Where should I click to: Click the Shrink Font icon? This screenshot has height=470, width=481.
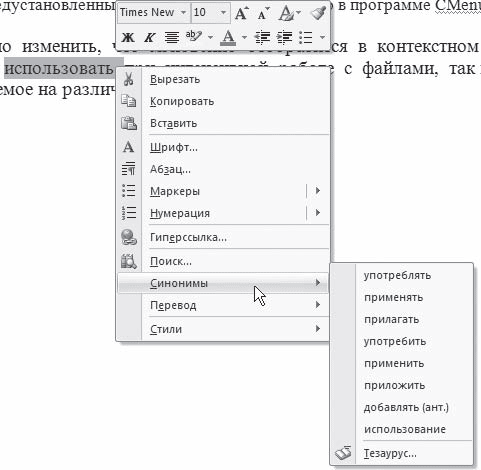click(264, 14)
